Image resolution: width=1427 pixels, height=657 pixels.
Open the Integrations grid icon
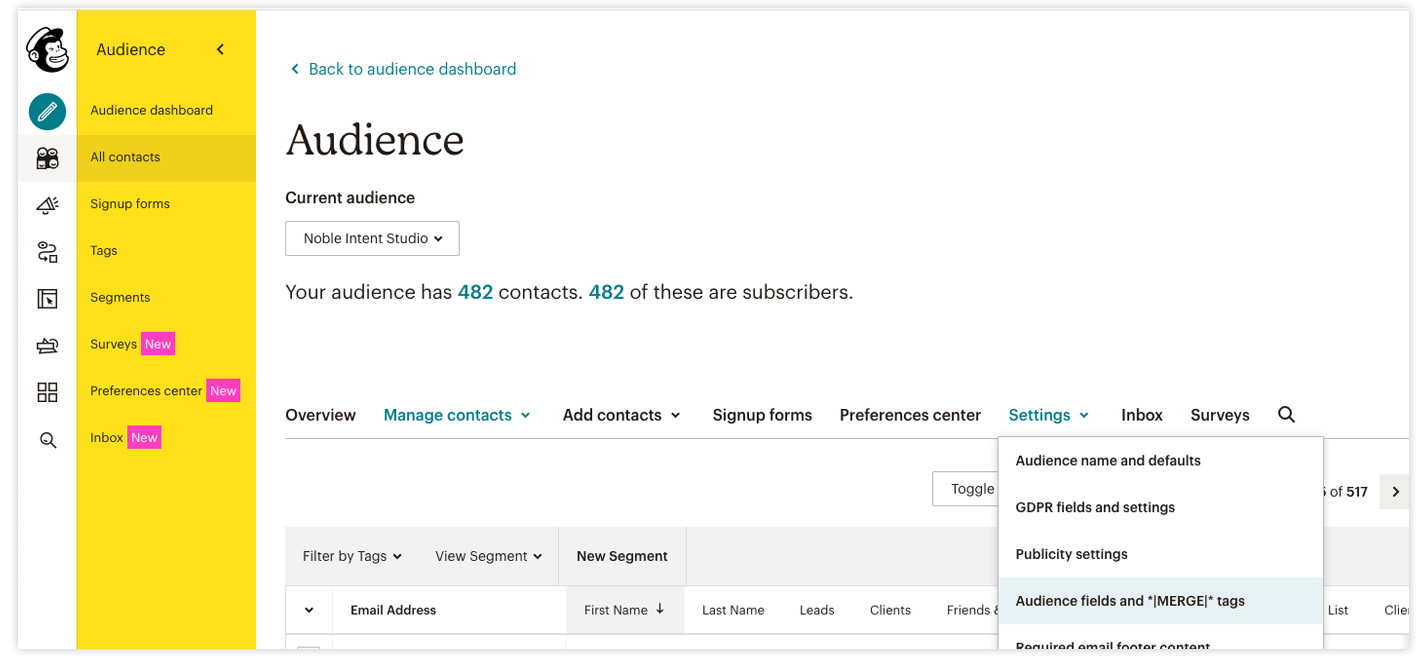[x=47, y=392]
